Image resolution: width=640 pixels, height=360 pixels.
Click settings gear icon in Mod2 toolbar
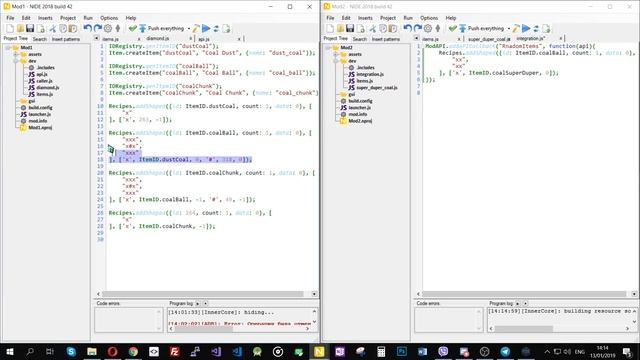click(428, 29)
